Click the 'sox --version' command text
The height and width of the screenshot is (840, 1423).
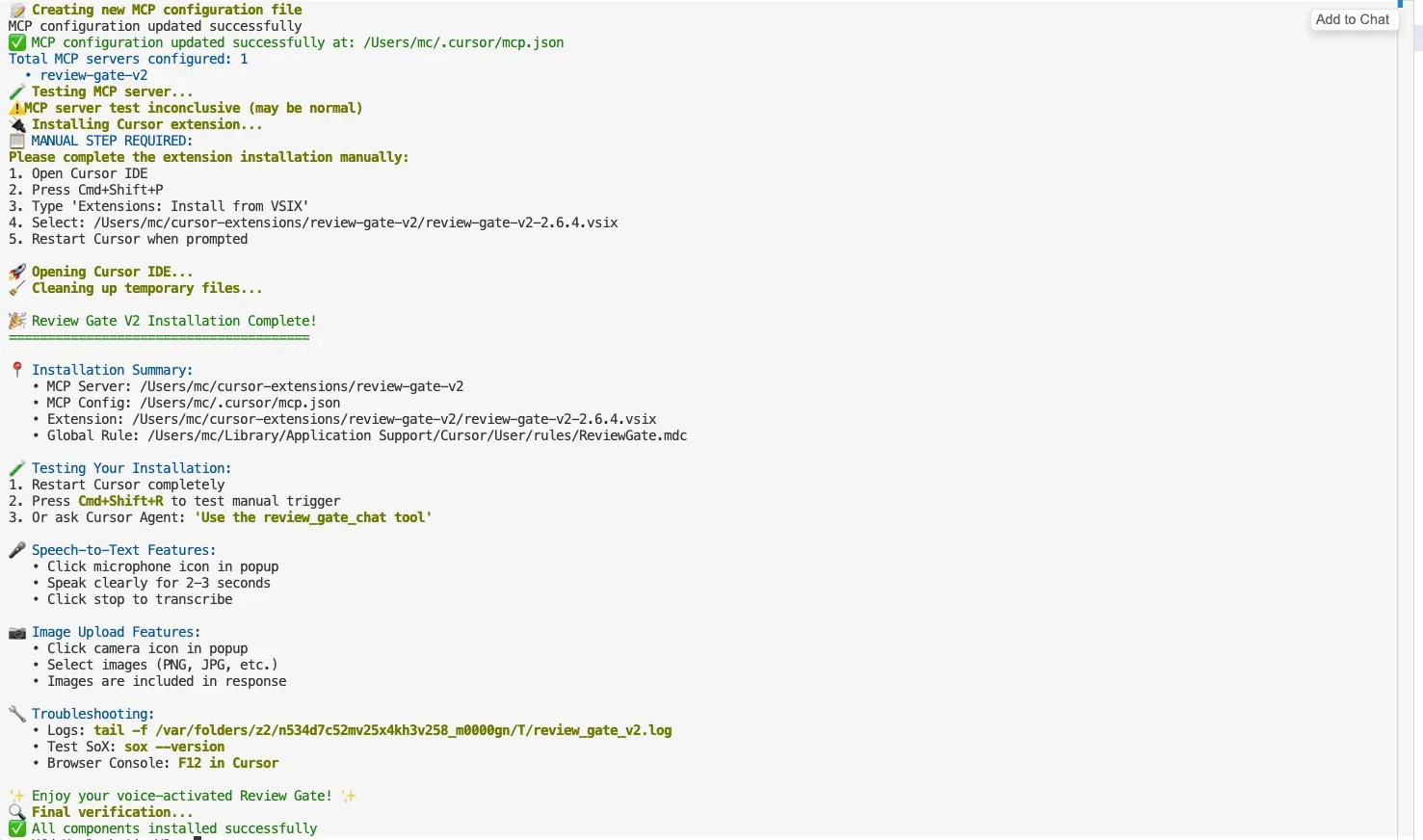click(x=174, y=747)
